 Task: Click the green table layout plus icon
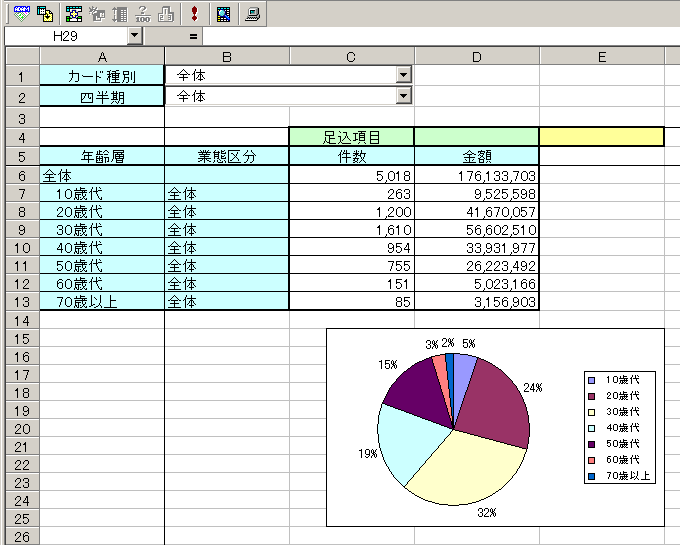coord(74,13)
